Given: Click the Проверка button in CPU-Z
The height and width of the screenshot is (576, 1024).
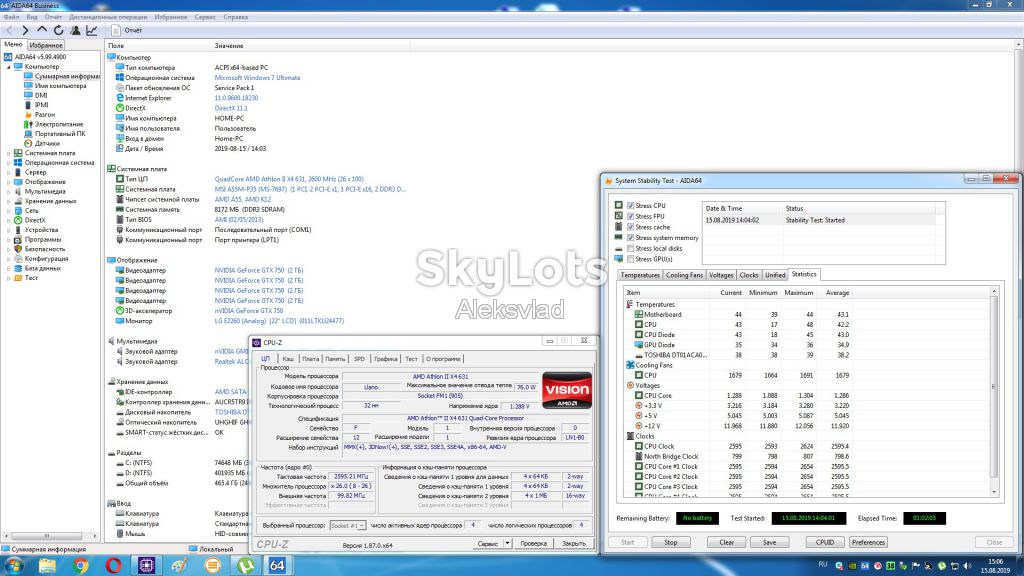Looking at the screenshot, I should point(534,543).
